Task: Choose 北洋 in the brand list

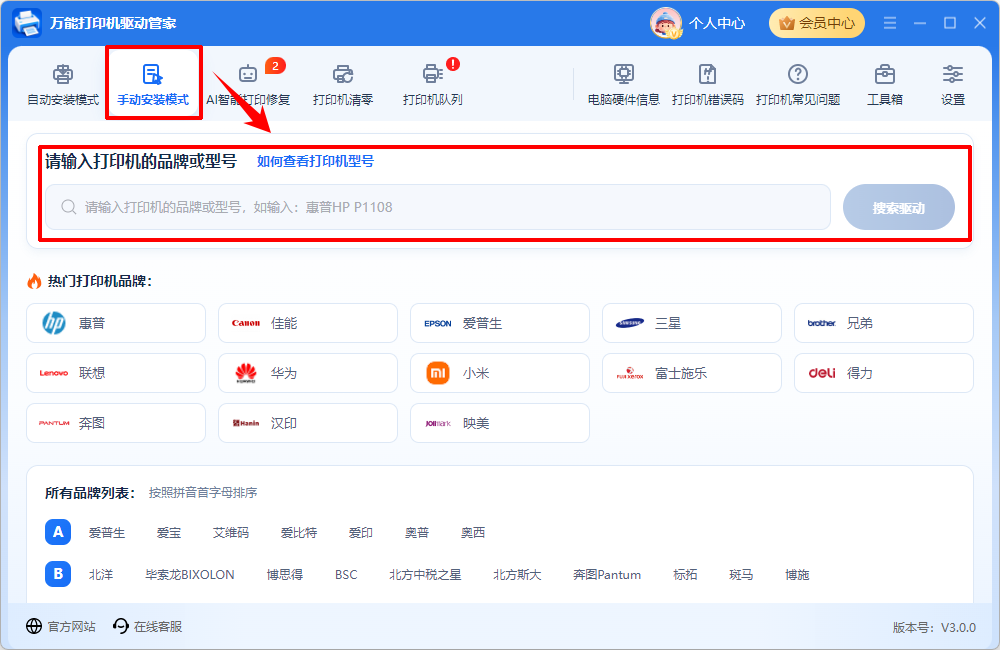Action: pyautogui.click(x=101, y=575)
